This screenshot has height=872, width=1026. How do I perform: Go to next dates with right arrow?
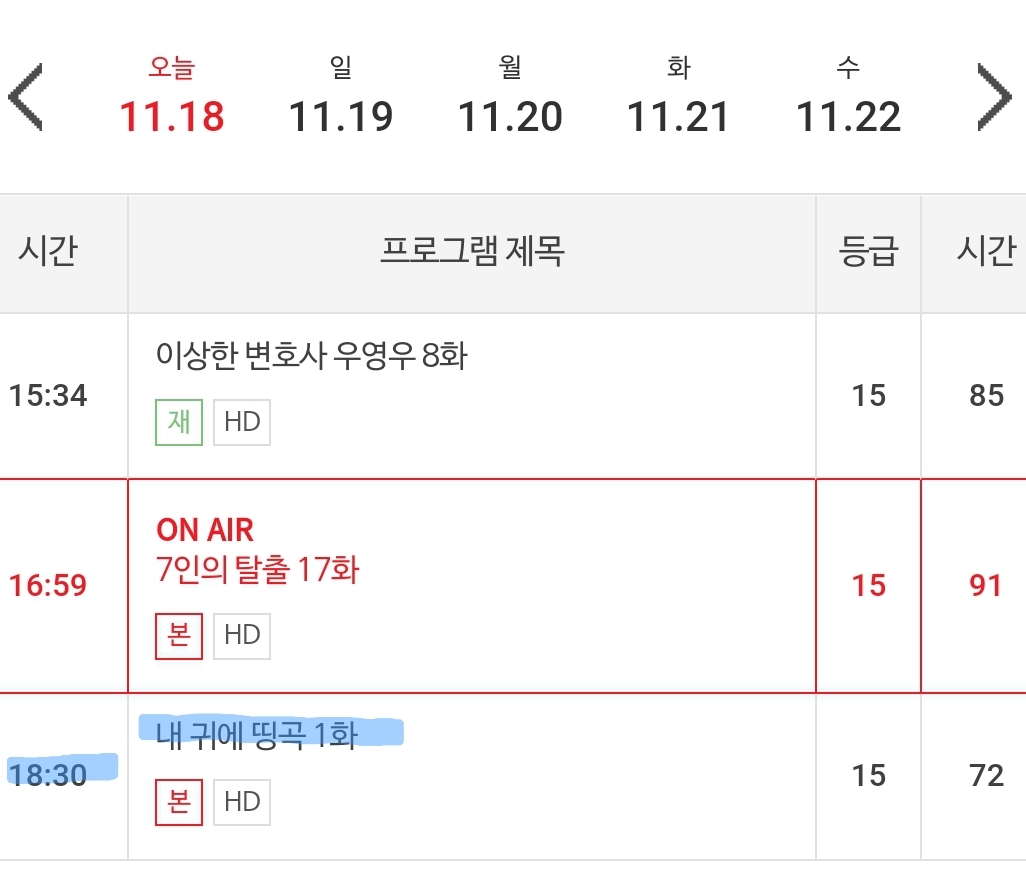pyautogui.click(x=994, y=97)
